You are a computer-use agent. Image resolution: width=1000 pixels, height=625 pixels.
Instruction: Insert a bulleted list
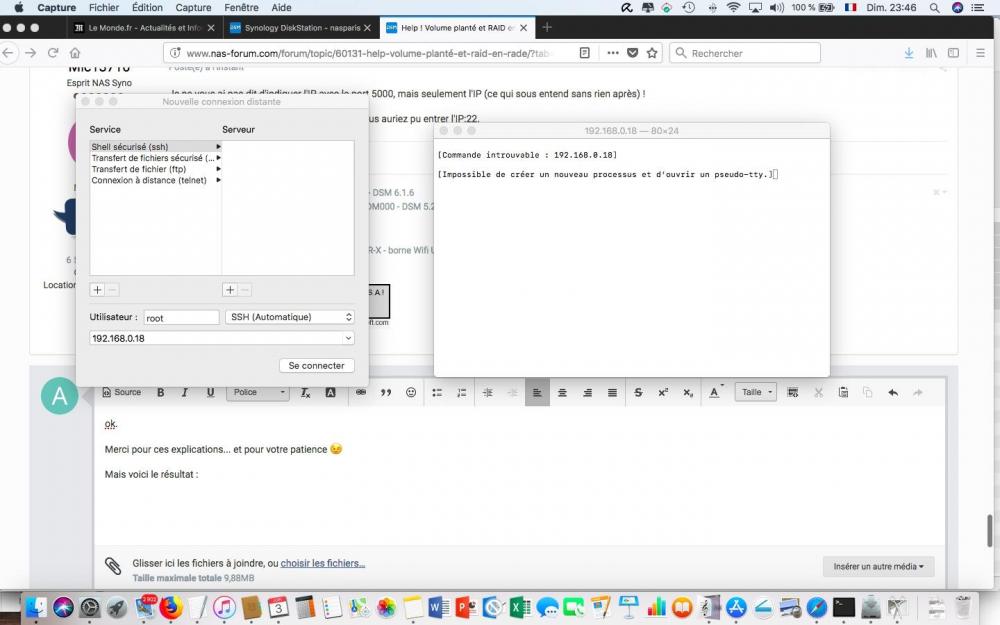pos(437,393)
